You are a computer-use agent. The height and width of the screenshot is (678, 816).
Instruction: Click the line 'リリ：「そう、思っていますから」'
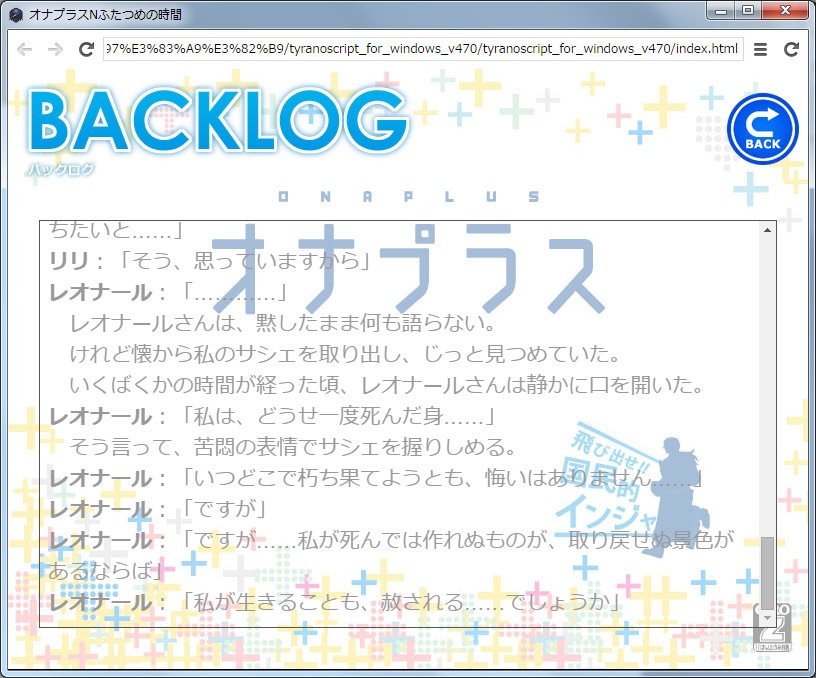(x=210, y=261)
